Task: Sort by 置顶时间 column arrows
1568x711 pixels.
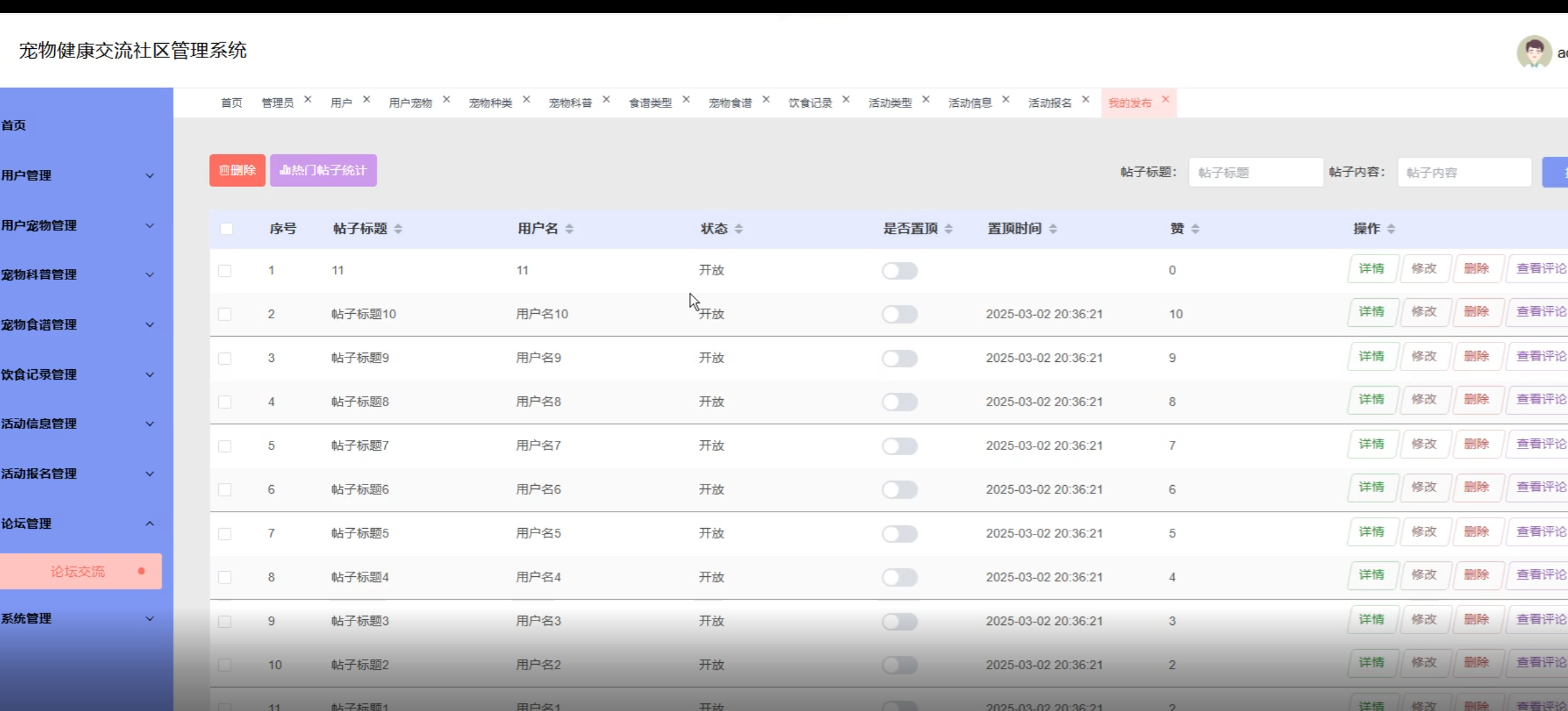Action: tap(1053, 229)
